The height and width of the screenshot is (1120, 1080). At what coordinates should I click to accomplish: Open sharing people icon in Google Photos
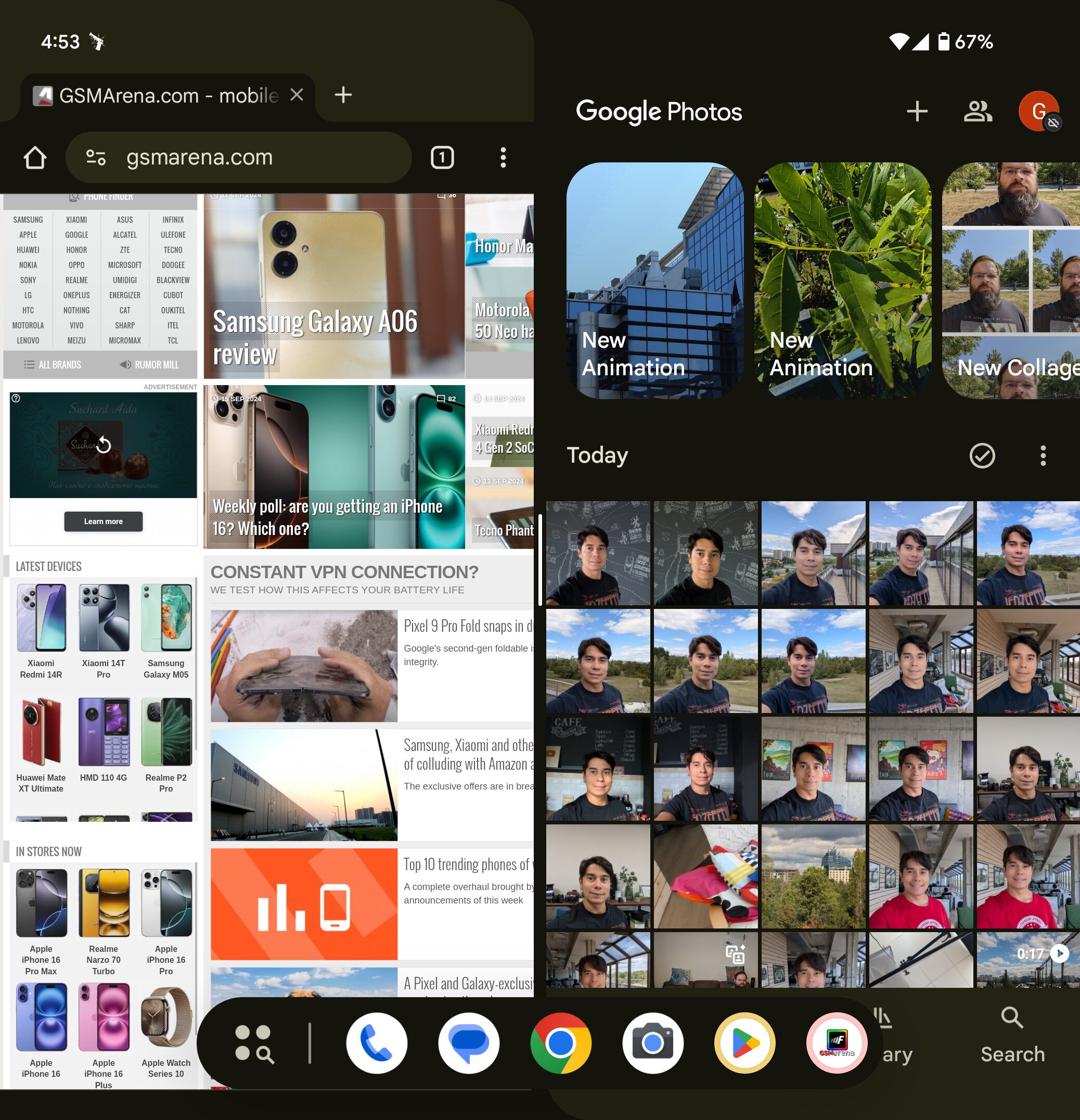pyautogui.click(x=977, y=111)
